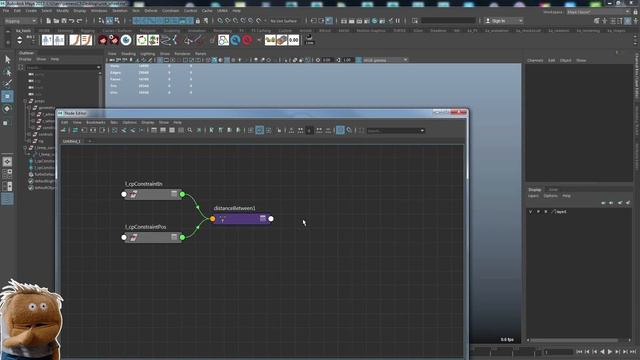Open the sRGB gamma view transform dropdown
640x360 pixels.
point(385,60)
